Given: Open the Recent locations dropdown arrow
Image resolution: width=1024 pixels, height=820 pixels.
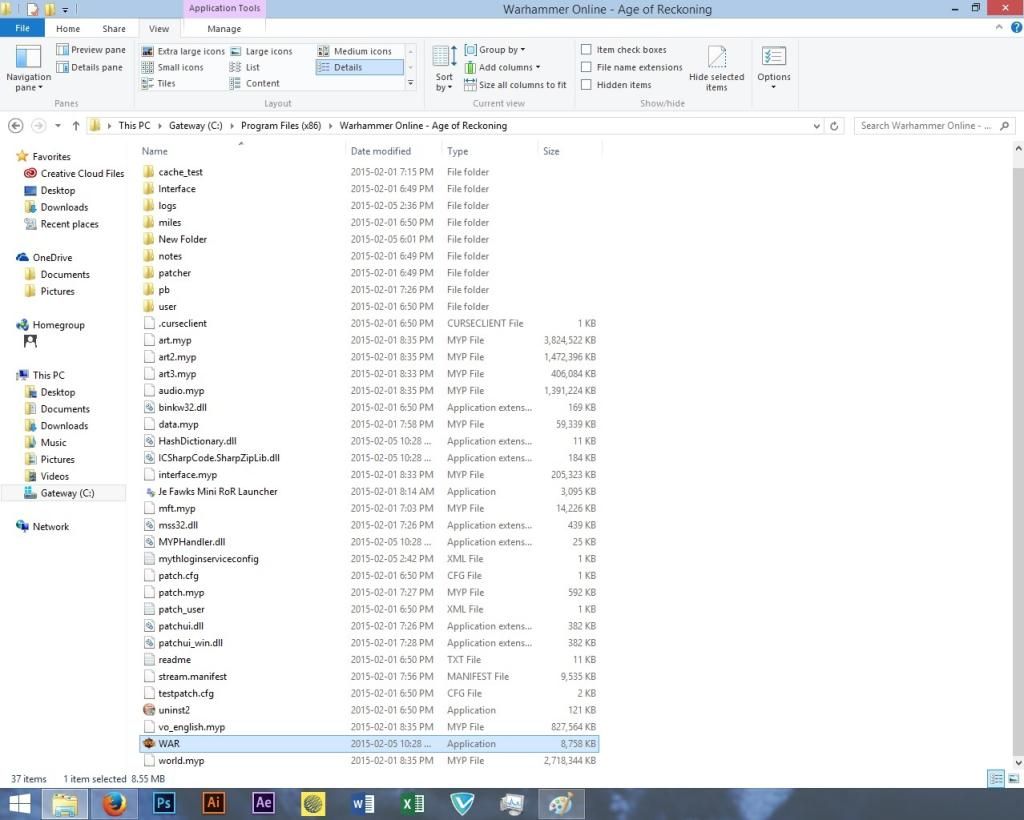Looking at the screenshot, I should click(58, 126).
